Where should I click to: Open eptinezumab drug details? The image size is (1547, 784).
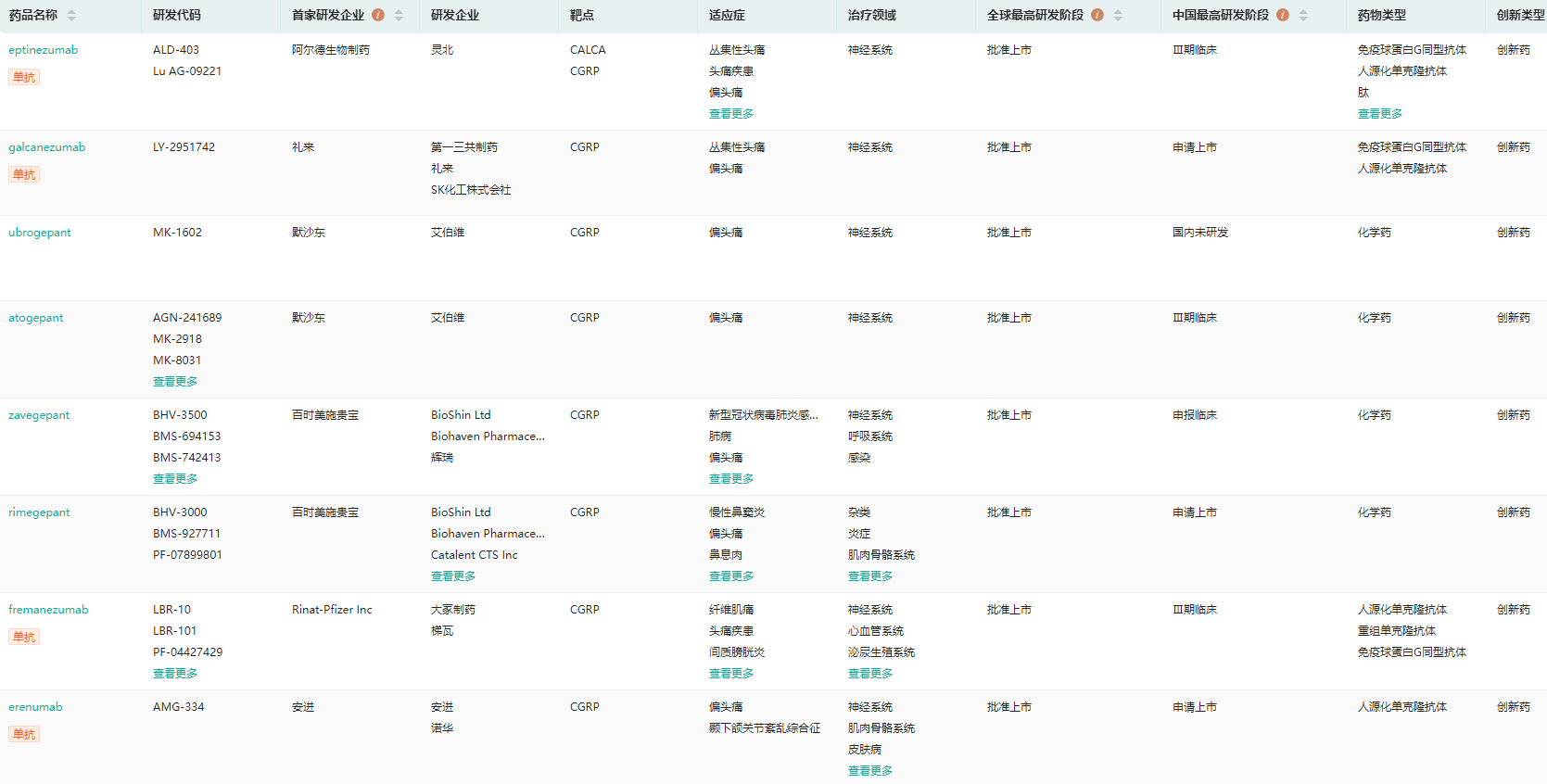(44, 50)
